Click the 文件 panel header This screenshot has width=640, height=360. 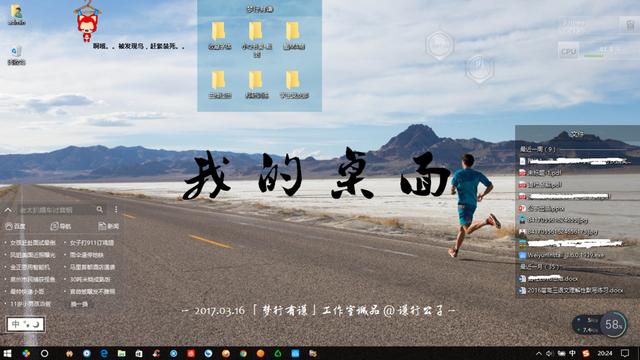(577, 134)
